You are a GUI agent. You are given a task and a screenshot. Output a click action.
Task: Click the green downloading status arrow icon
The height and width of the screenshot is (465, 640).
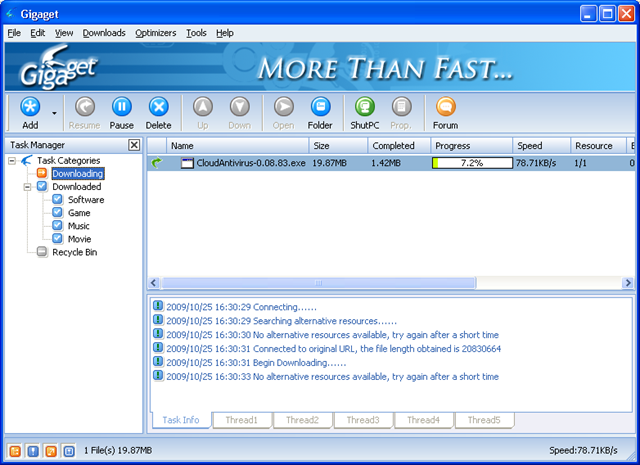pos(157,163)
